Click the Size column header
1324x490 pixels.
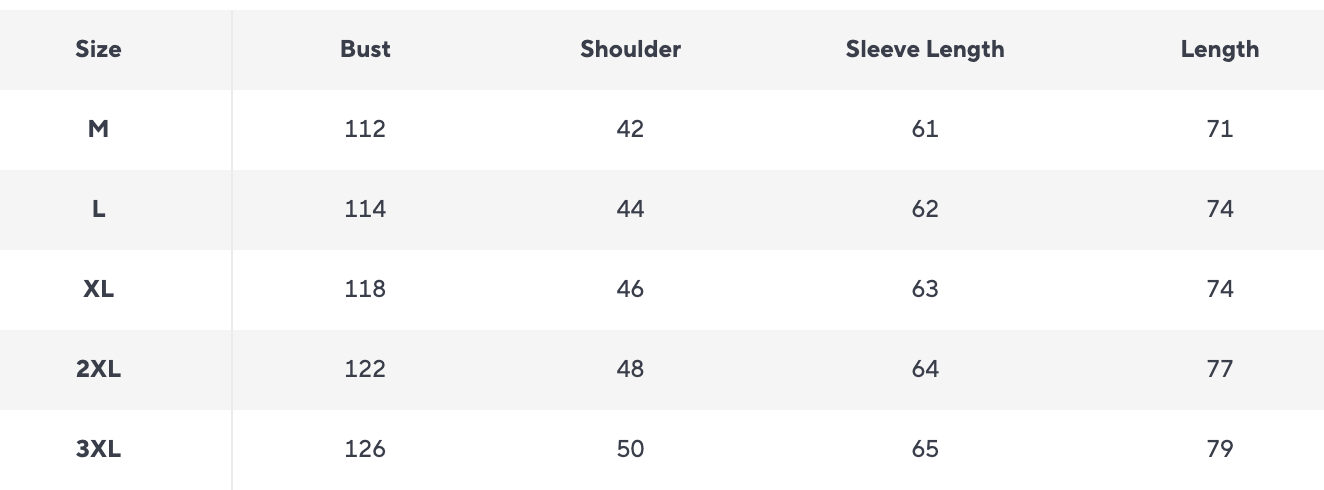tap(98, 49)
